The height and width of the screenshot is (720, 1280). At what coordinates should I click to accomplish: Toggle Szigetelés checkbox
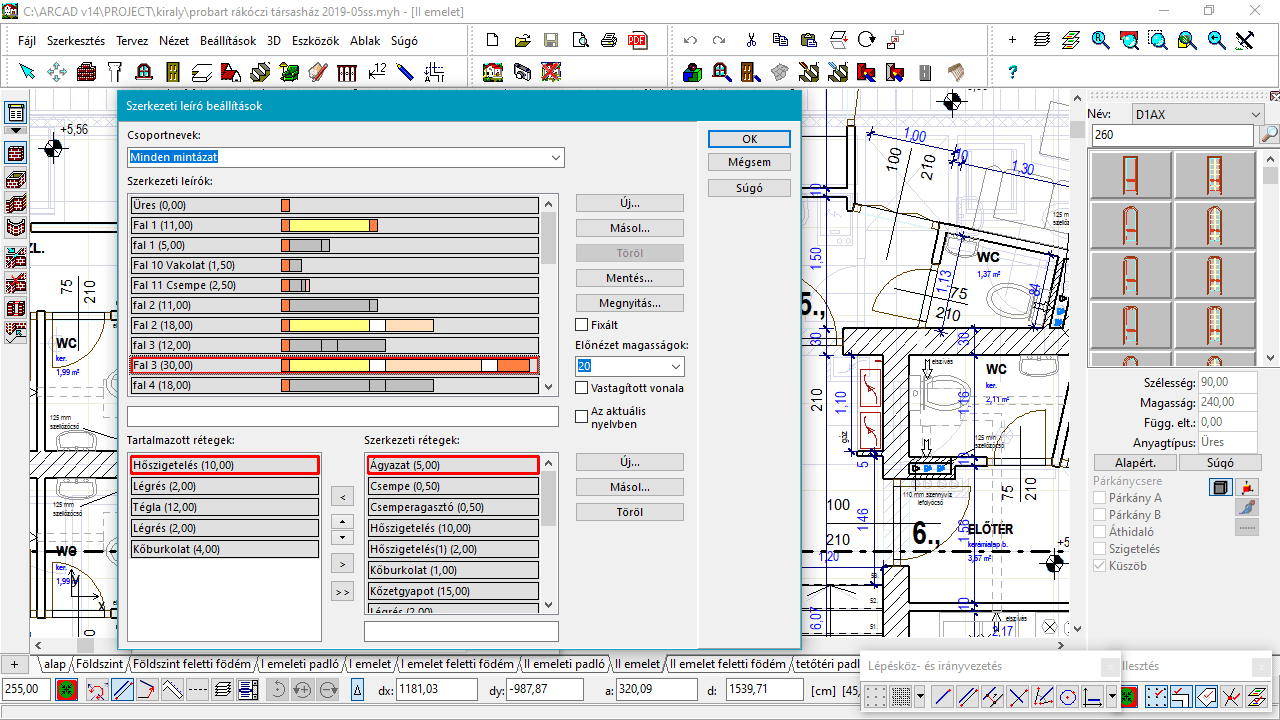point(1100,549)
